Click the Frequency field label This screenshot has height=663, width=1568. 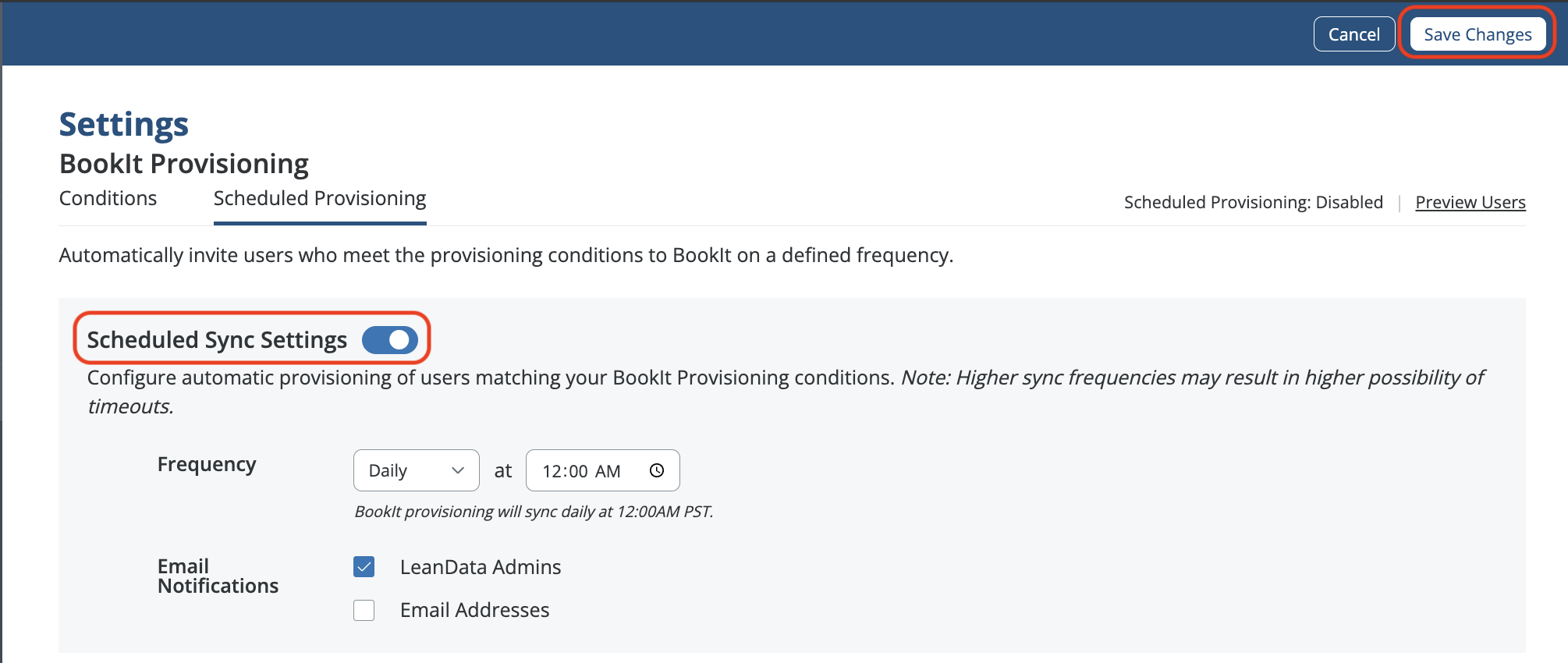pos(207,465)
